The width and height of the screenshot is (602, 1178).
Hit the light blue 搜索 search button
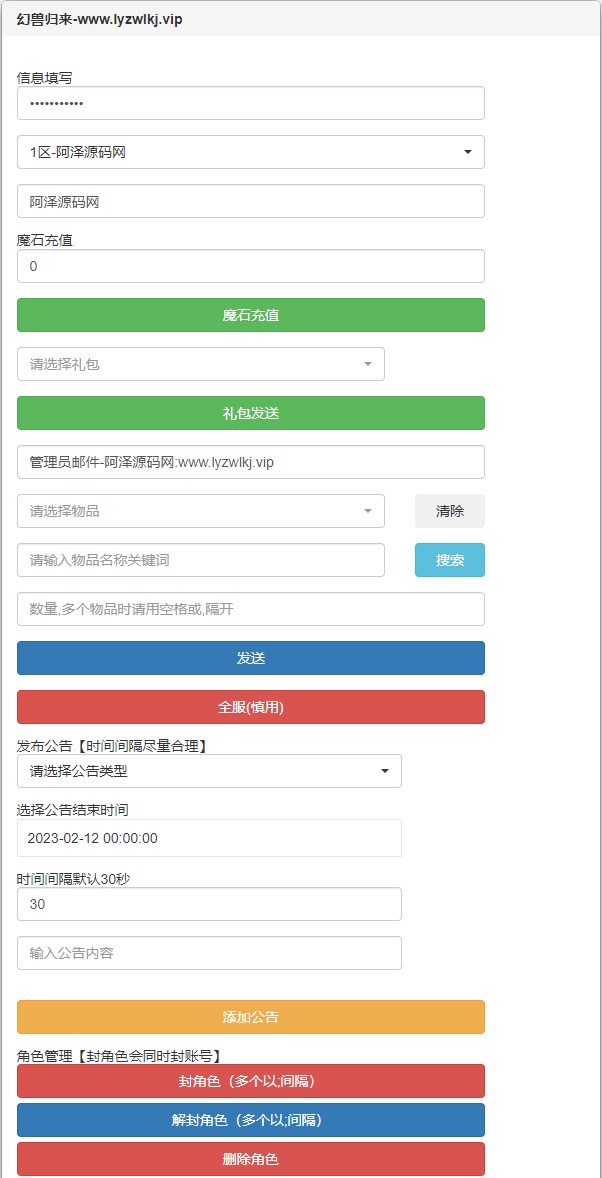click(449, 560)
